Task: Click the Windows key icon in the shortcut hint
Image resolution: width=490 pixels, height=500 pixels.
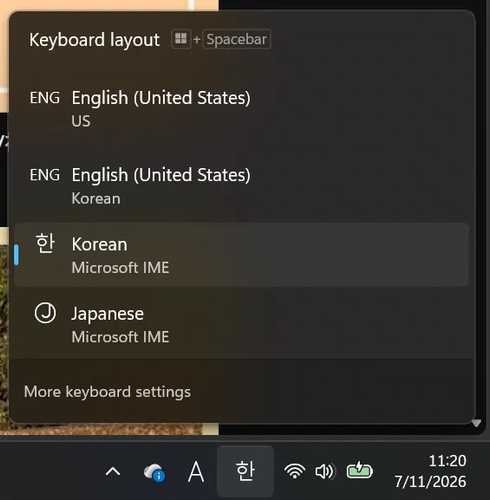Action: coord(181,39)
